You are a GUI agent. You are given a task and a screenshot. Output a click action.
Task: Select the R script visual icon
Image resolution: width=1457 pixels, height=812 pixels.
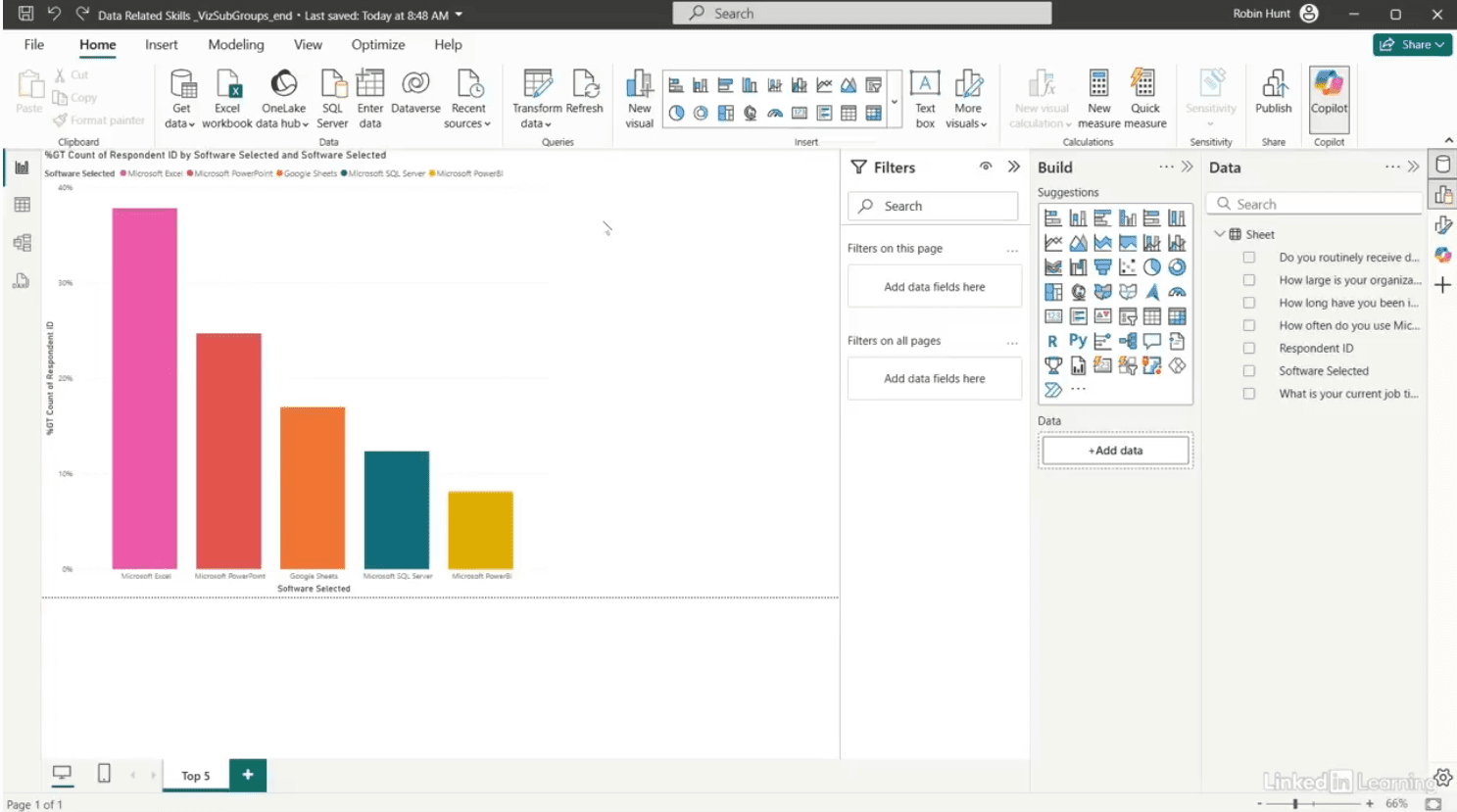click(1052, 341)
